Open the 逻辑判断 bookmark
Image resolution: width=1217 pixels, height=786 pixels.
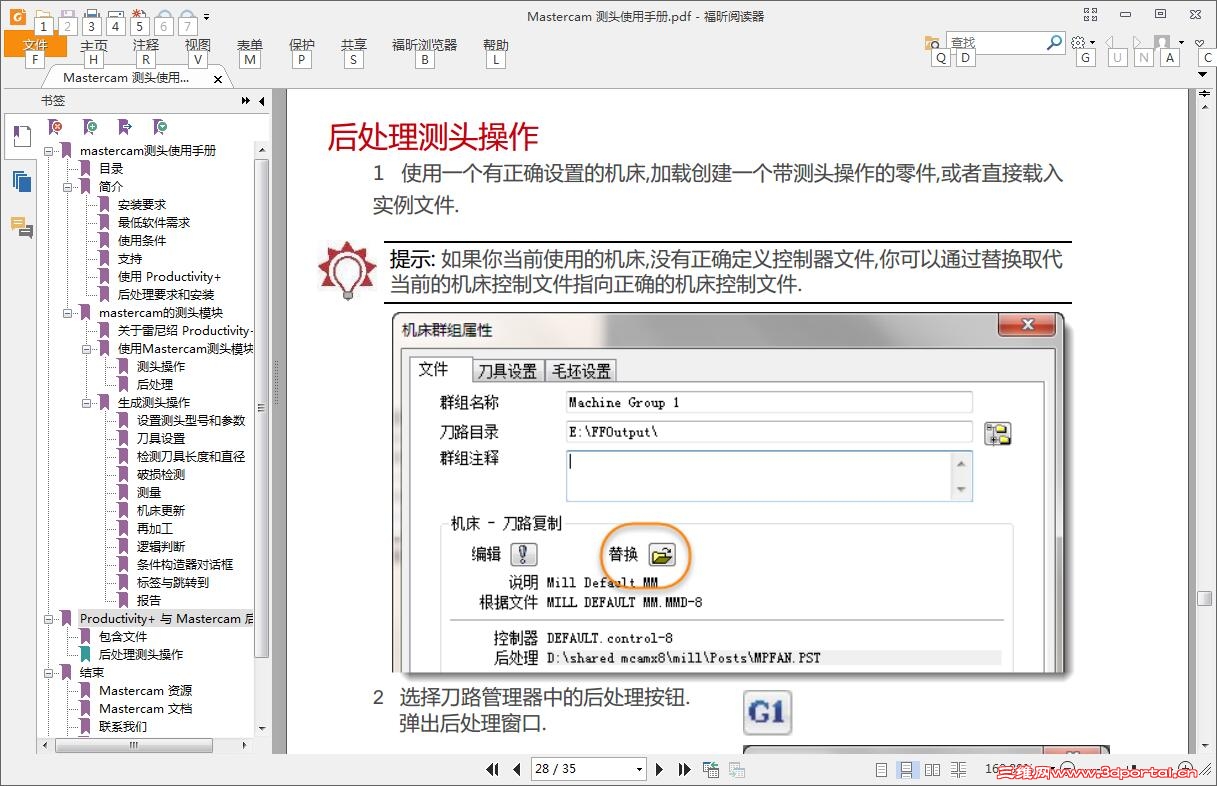161,547
